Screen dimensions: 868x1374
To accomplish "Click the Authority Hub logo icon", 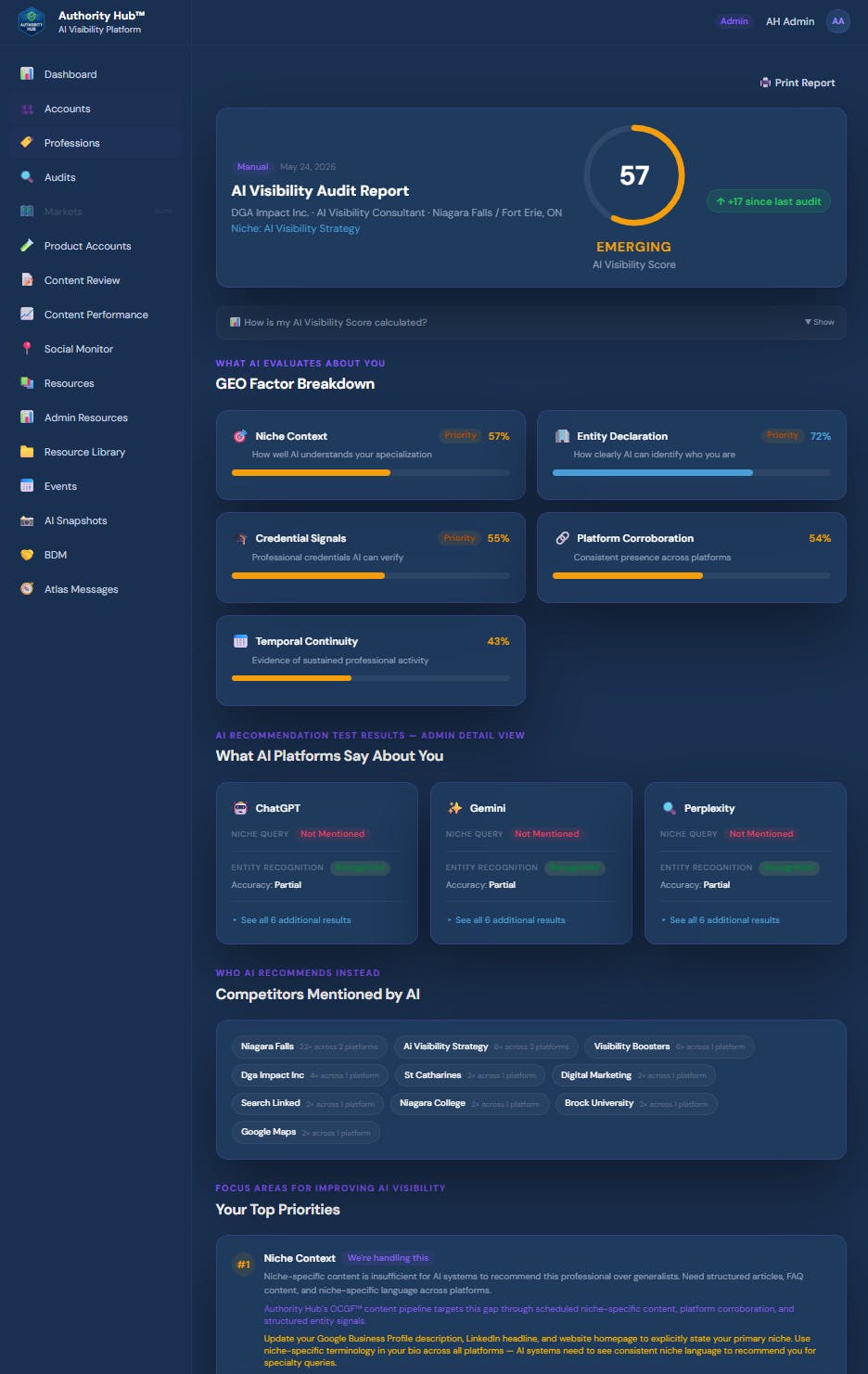I will 32,21.
